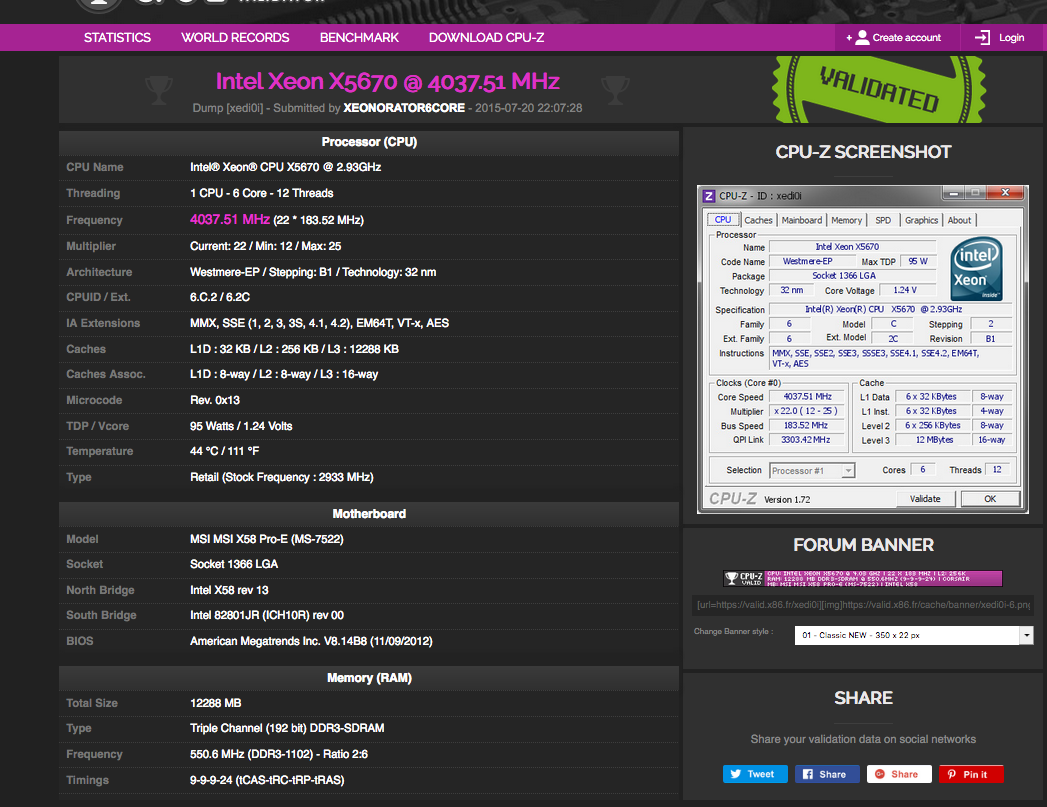
Task: Click the CPU-Z trophy icon in the forum banner
Action: (732, 578)
